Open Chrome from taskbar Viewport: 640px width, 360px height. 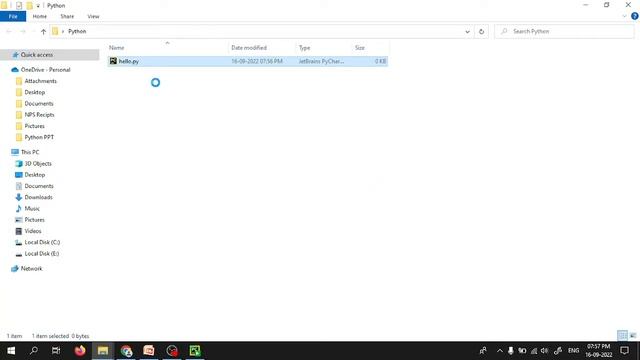click(x=126, y=351)
